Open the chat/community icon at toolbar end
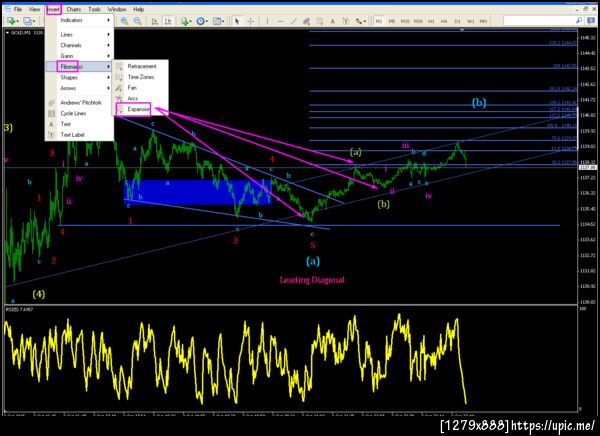This screenshot has width=600, height=436. pyautogui.click(x=591, y=20)
